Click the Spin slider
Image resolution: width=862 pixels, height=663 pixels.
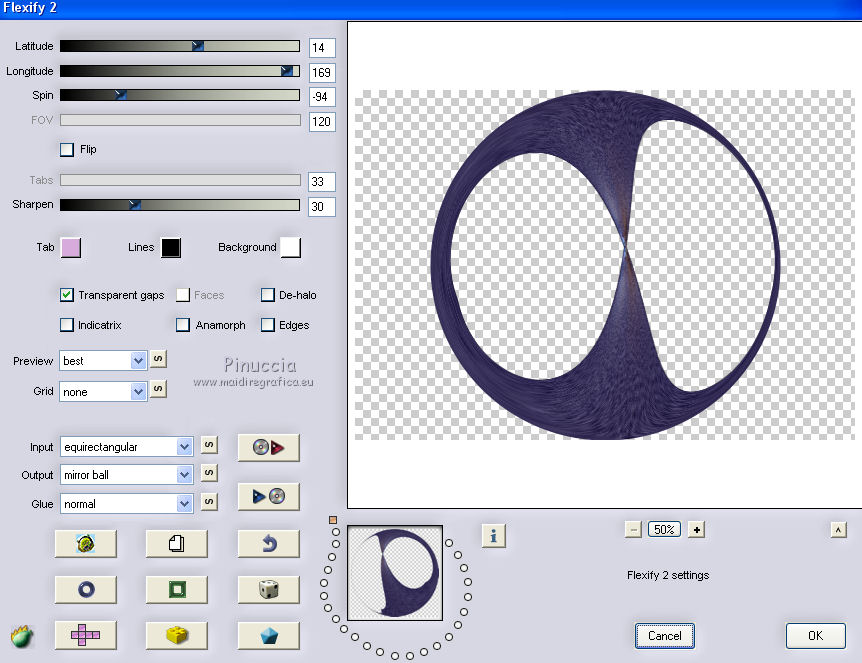click(180, 95)
